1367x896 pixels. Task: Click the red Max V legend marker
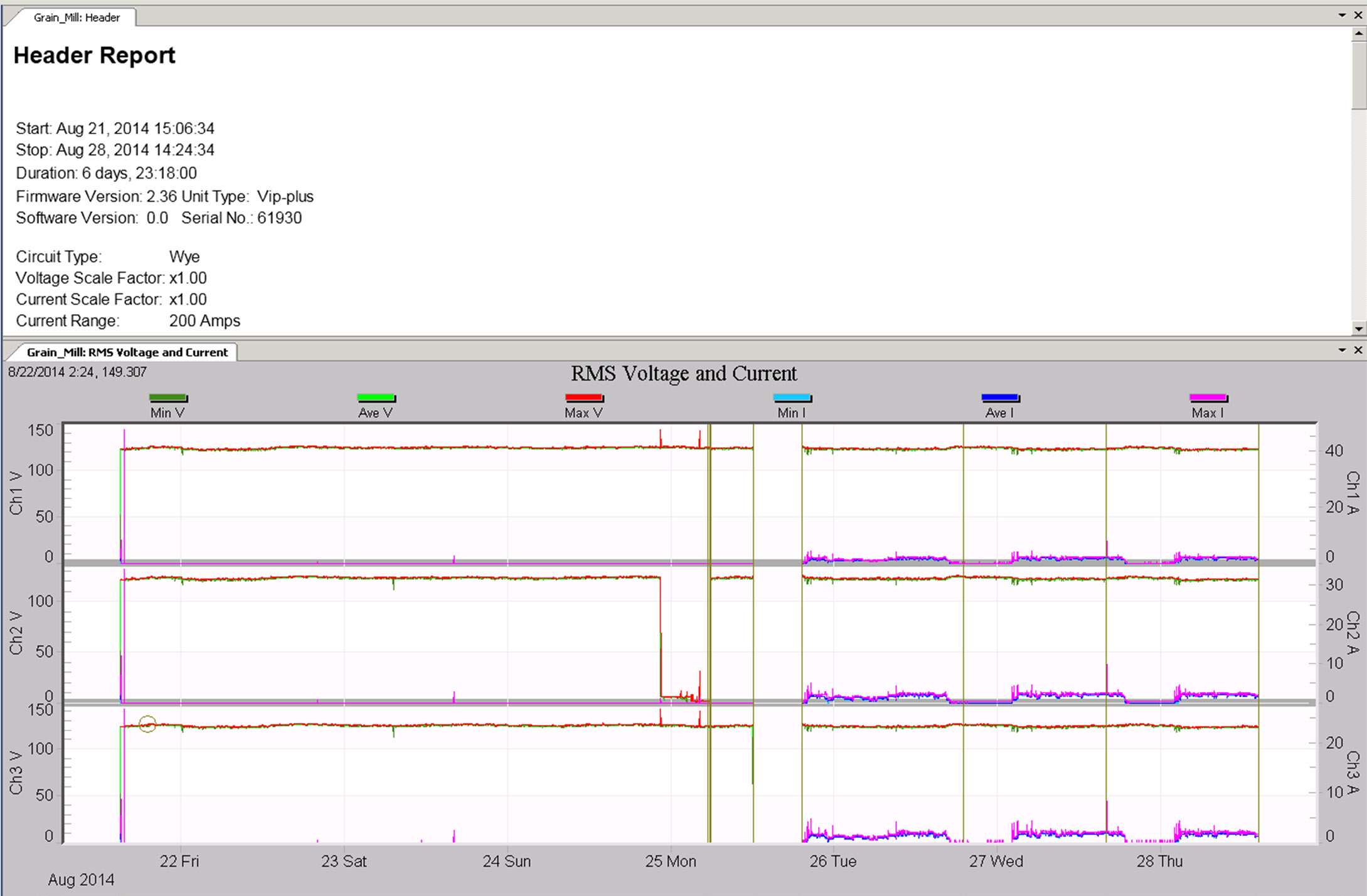(584, 398)
